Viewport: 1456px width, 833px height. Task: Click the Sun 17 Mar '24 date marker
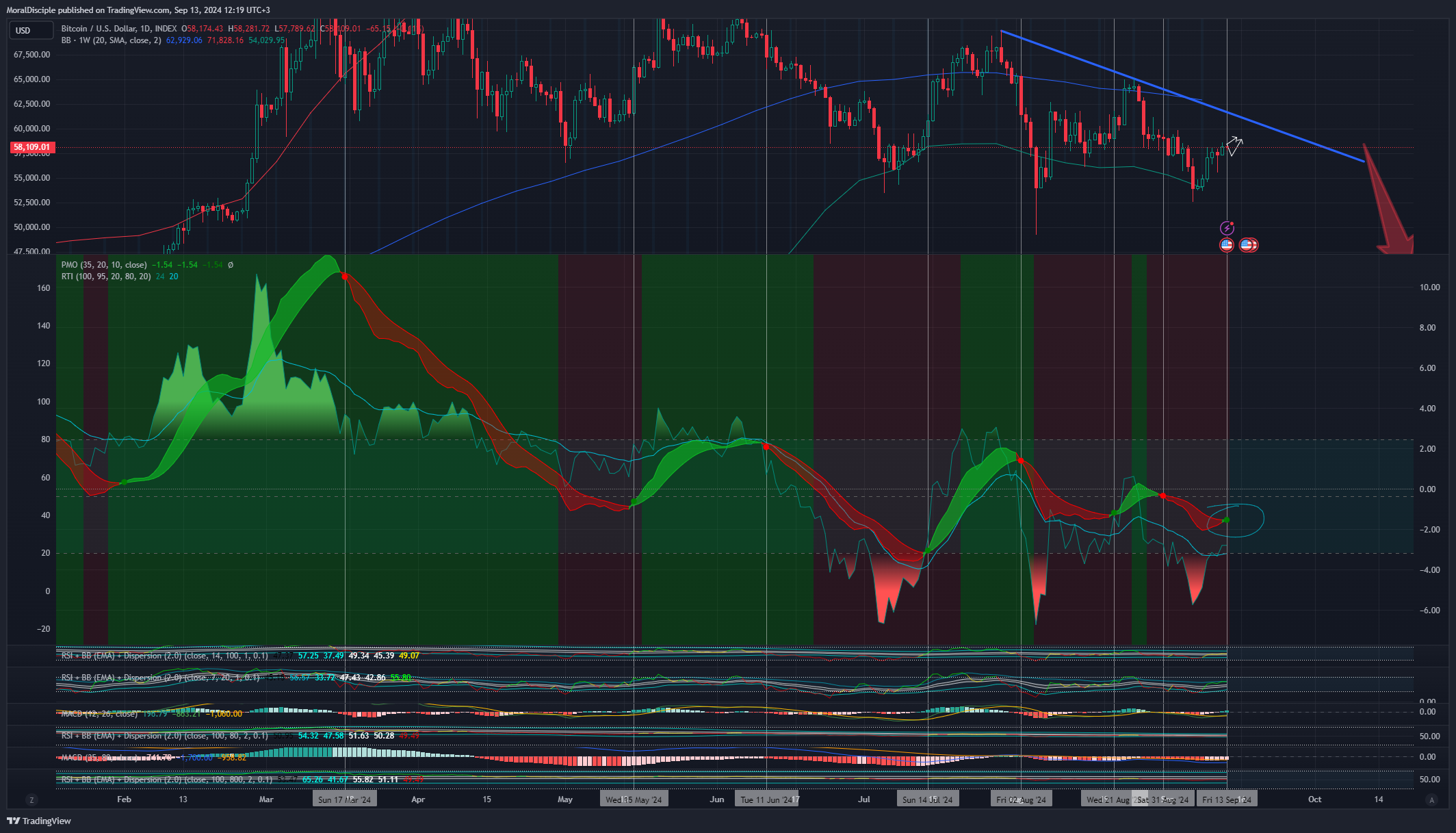tap(344, 799)
